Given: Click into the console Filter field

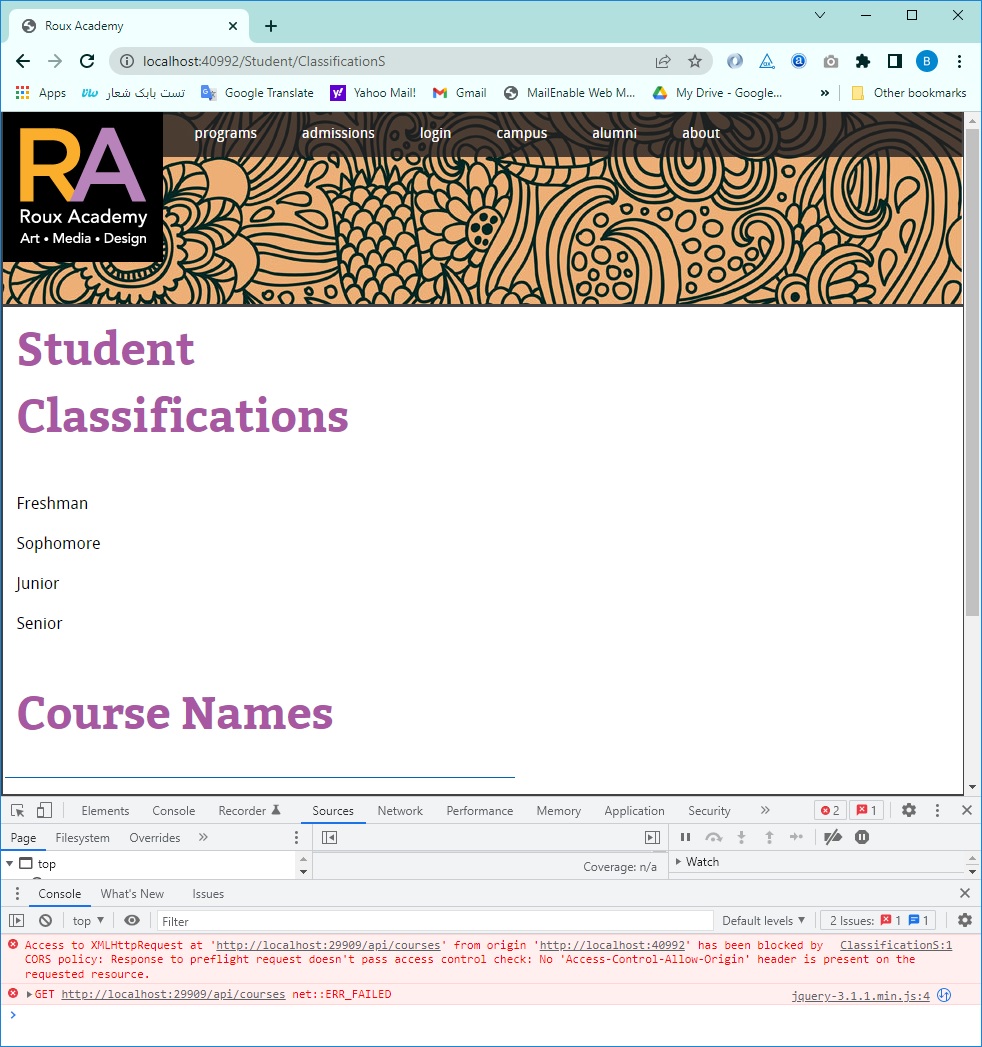Looking at the screenshot, I should coord(434,920).
